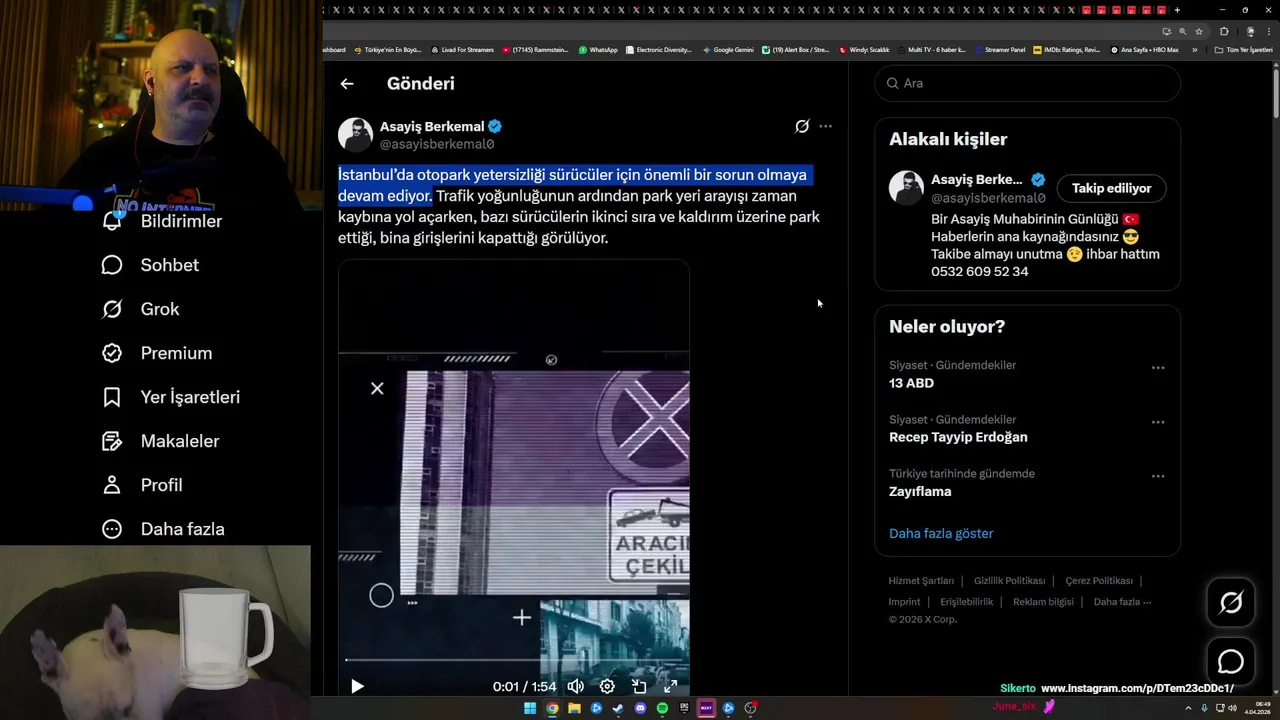Click the Sohbet speech bubble icon
The image size is (1280, 720).
[x=112, y=265]
